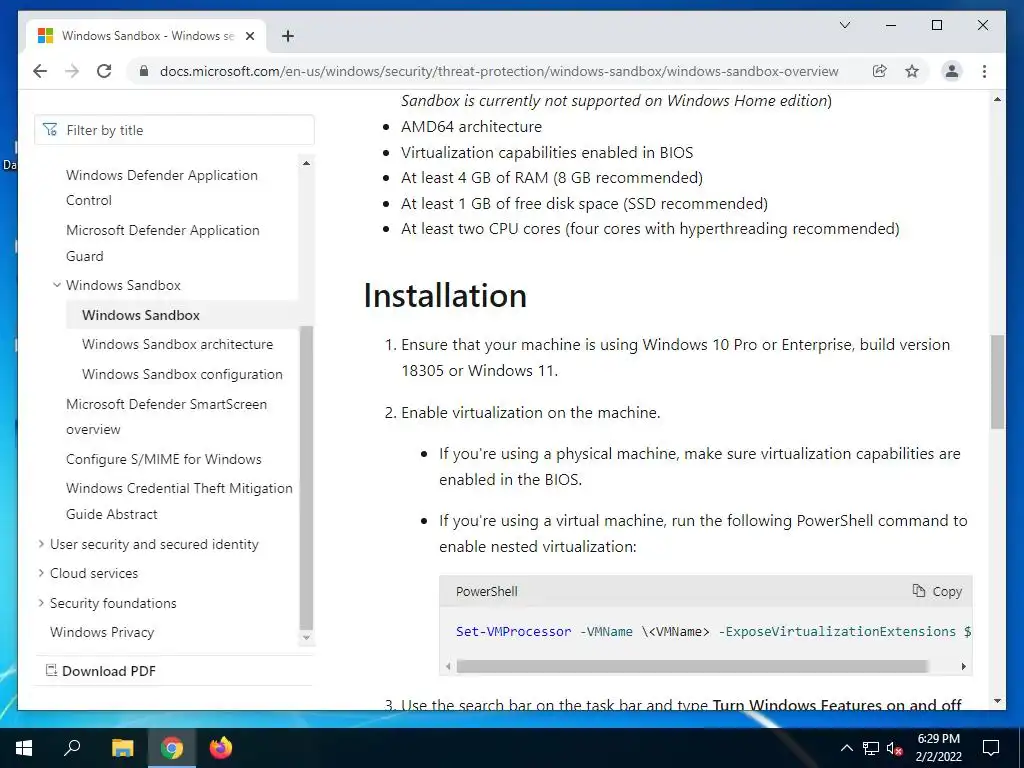Open Microsoft Defender Application Guard
The height and width of the screenshot is (768, 1024).
(x=163, y=243)
